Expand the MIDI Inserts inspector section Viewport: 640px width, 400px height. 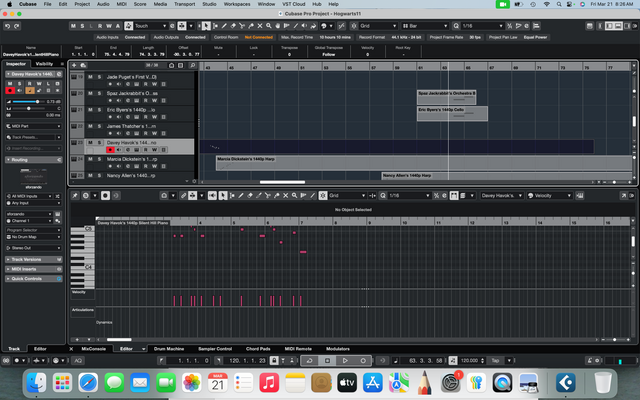point(33,269)
